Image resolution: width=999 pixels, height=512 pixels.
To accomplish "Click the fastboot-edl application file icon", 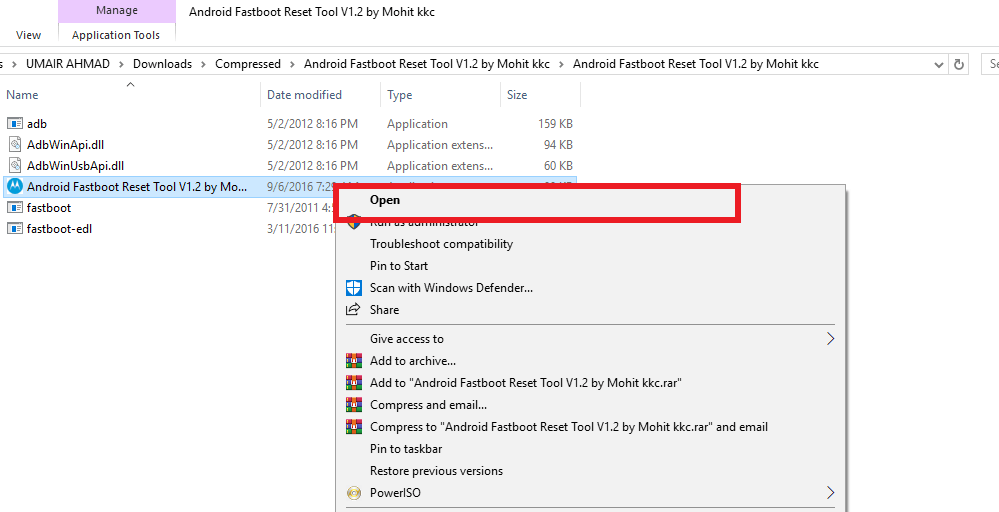I will point(15,229).
